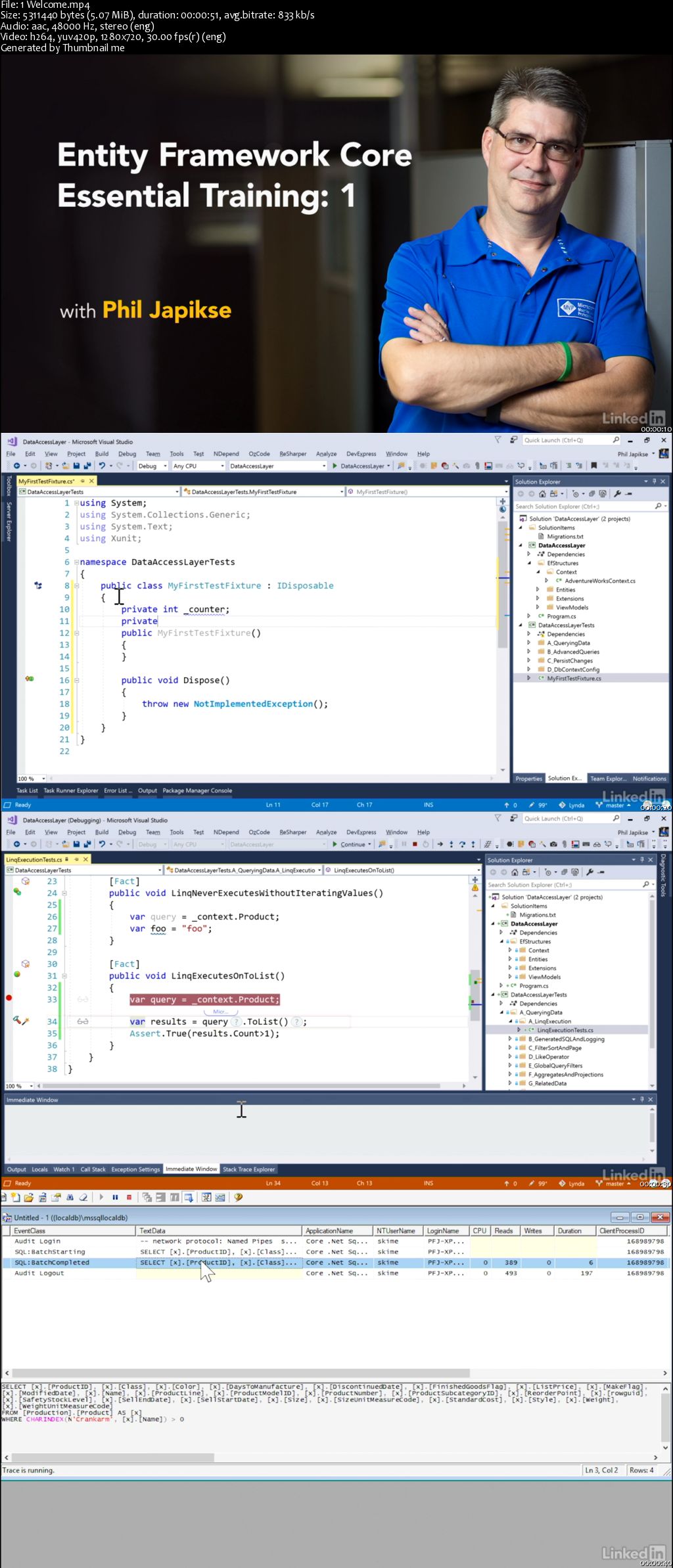673x1568 pixels.
Task: Open Help icon in SQL Profiler toolbar
Action: (238, 1197)
